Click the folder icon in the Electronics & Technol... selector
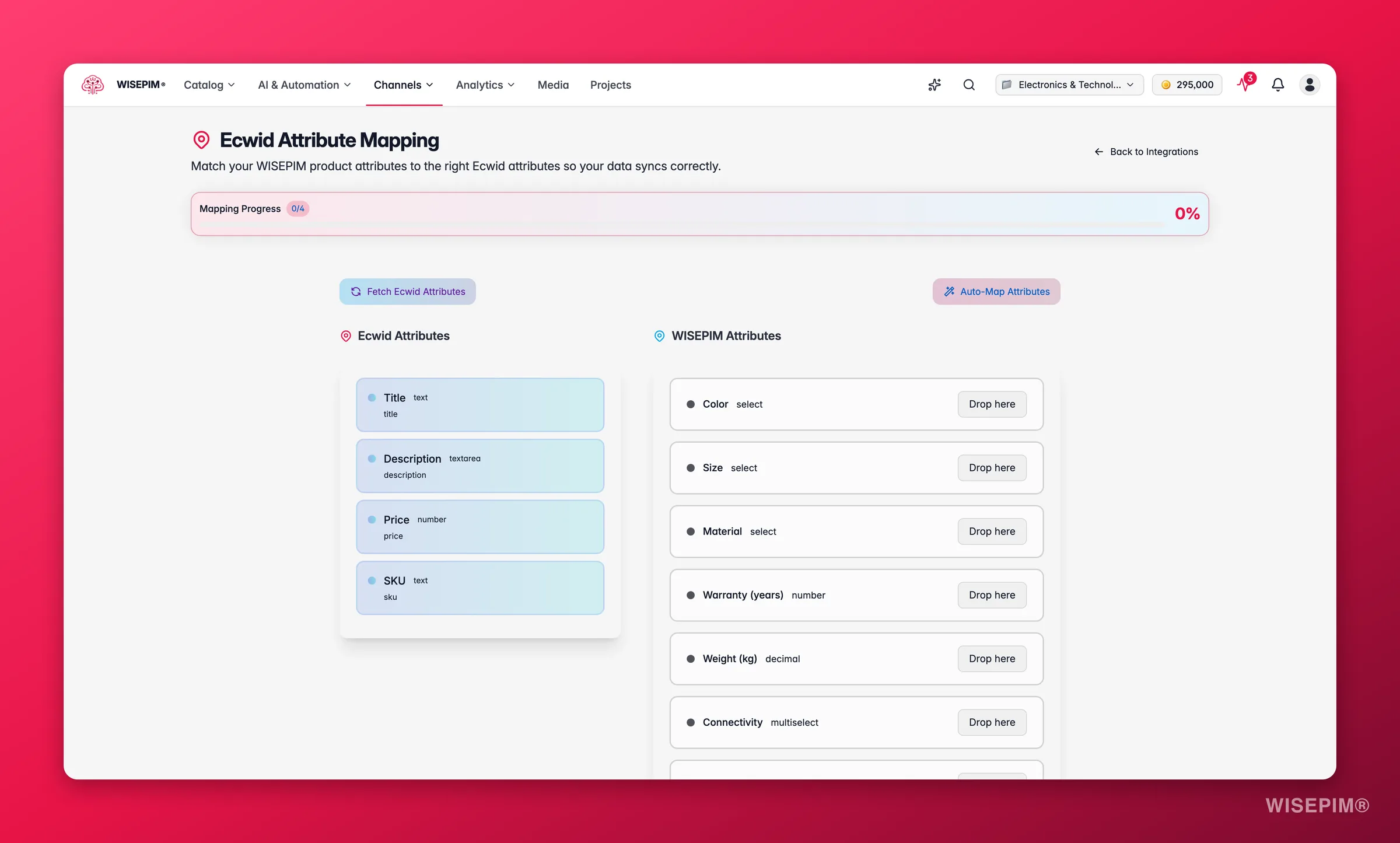Viewport: 1400px width, 843px height. pos(1006,85)
